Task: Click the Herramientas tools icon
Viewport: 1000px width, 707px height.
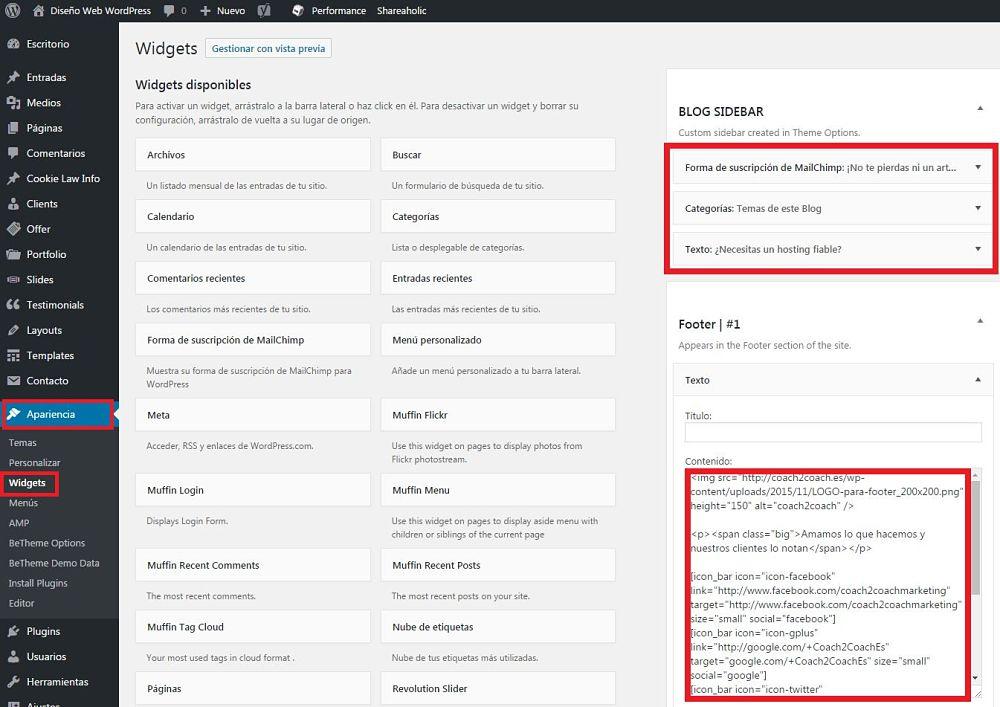Action: (14, 682)
